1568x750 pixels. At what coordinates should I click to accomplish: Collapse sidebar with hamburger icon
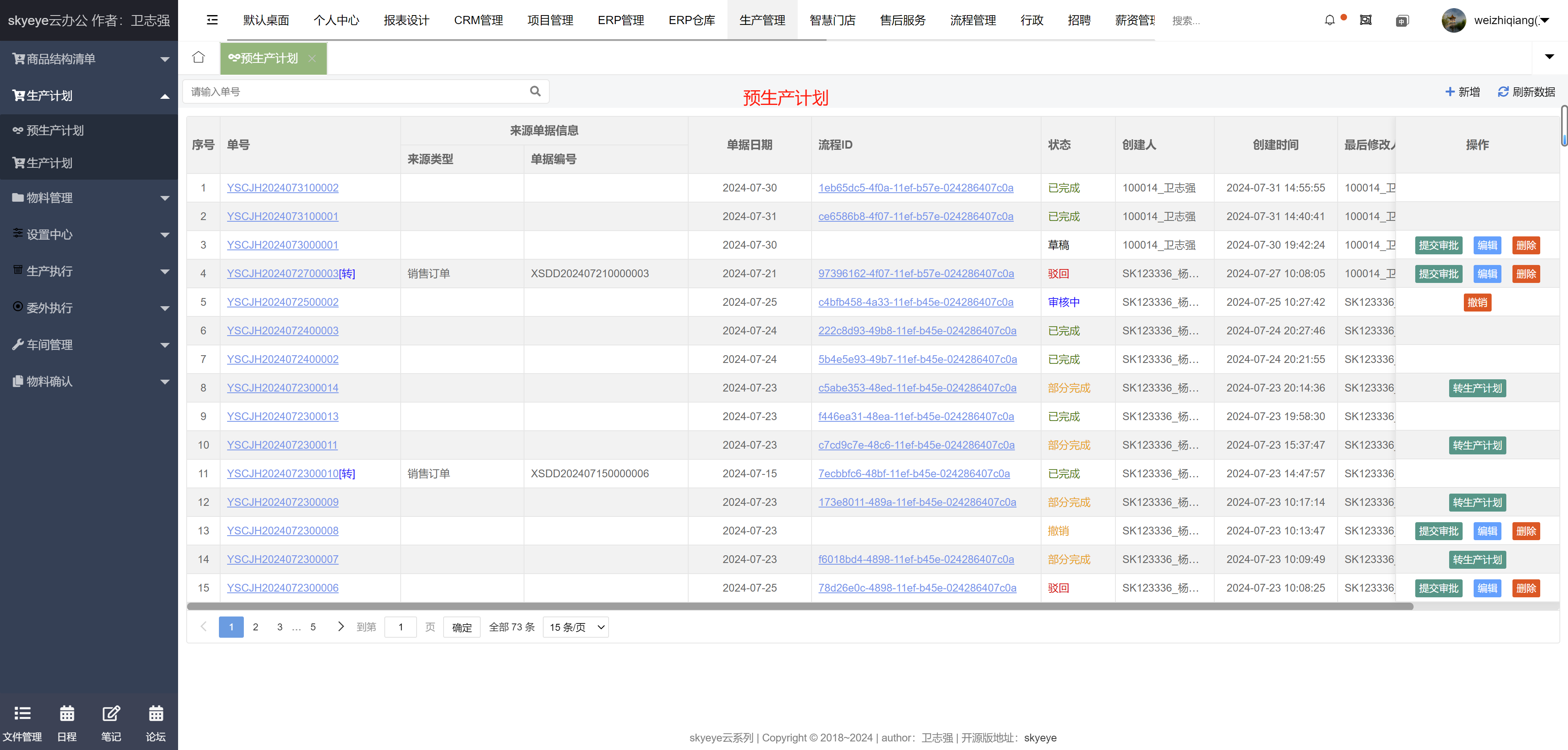pyautogui.click(x=212, y=20)
